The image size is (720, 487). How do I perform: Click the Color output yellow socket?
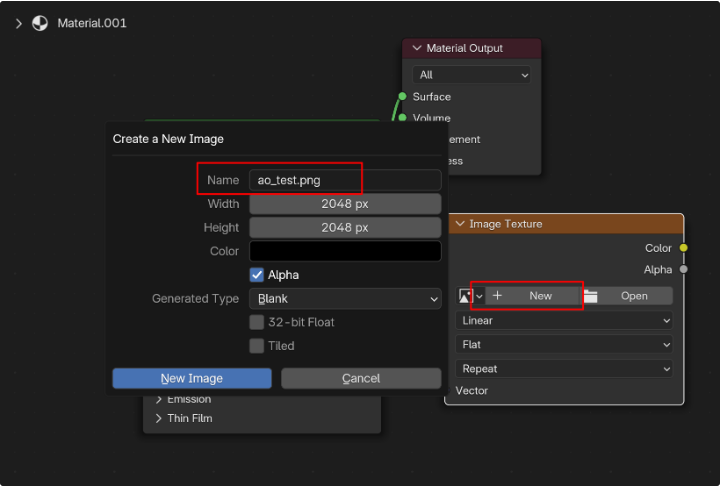[x=684, y=248]
